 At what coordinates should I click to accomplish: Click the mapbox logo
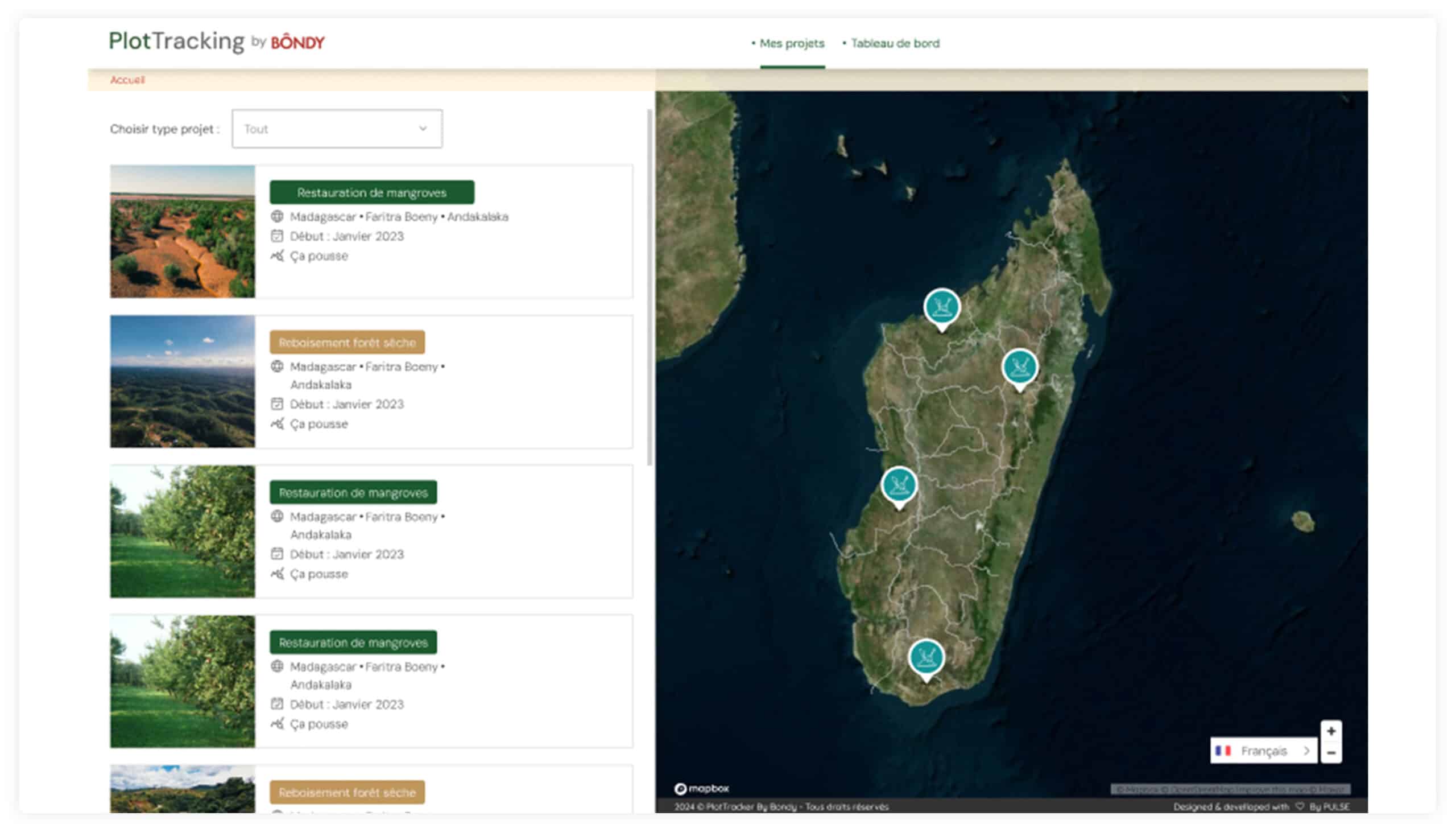click(702, 789)
